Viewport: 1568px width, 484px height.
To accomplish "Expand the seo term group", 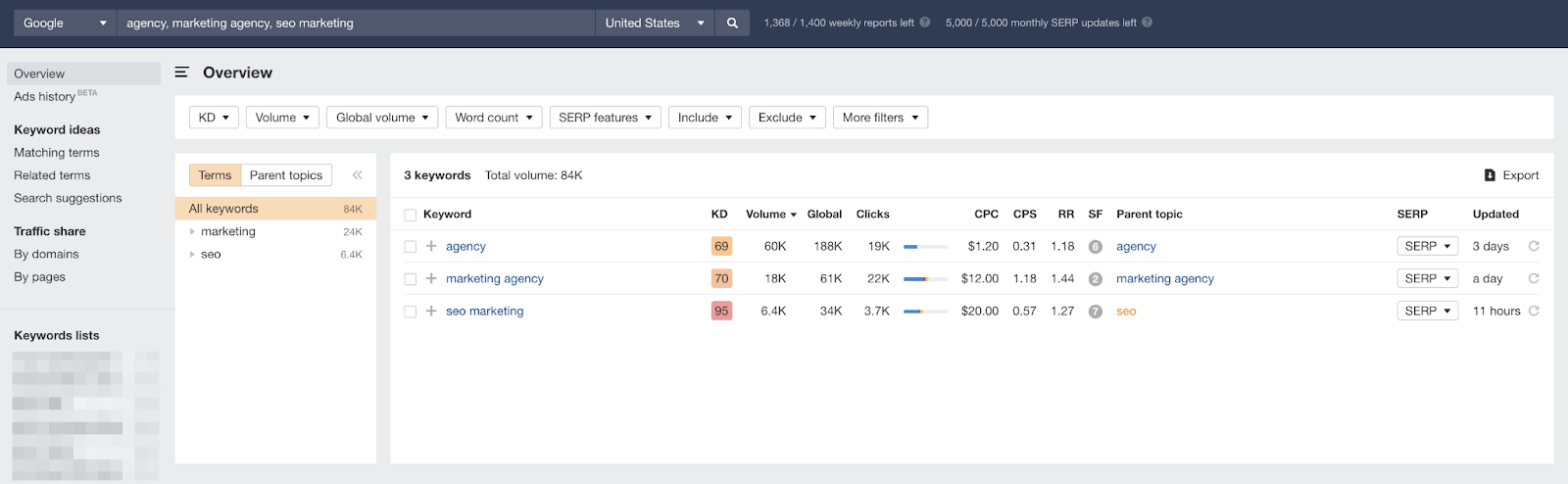I will 192,254.
